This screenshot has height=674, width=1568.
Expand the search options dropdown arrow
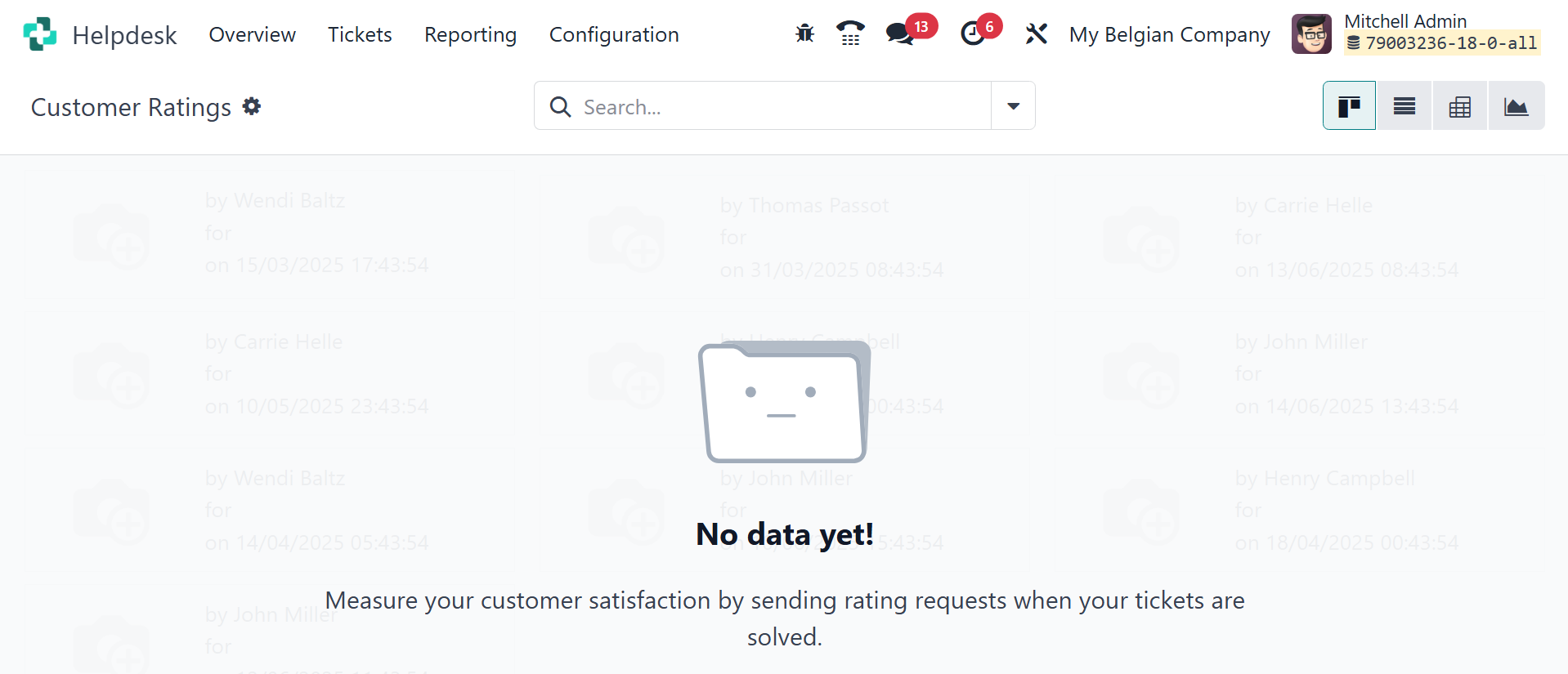tap(1013, 106)
